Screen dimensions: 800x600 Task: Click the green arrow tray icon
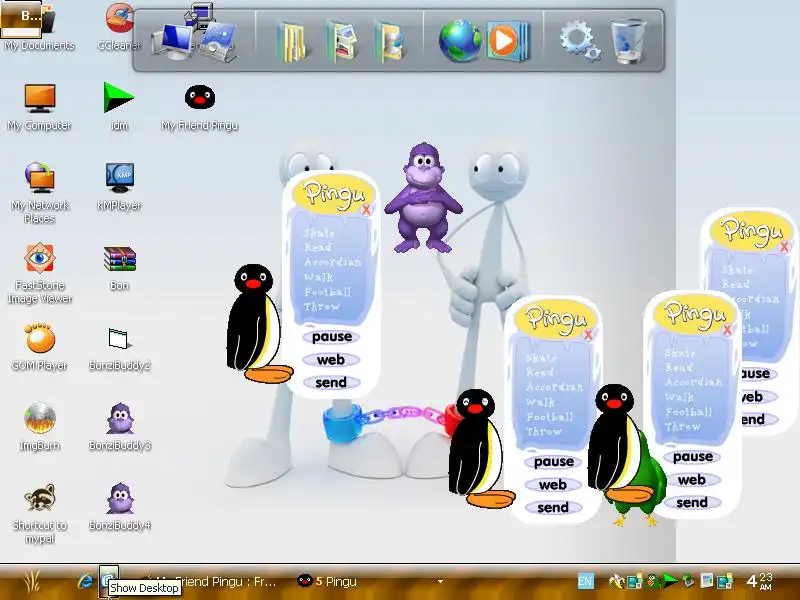(x=669, y=581)
